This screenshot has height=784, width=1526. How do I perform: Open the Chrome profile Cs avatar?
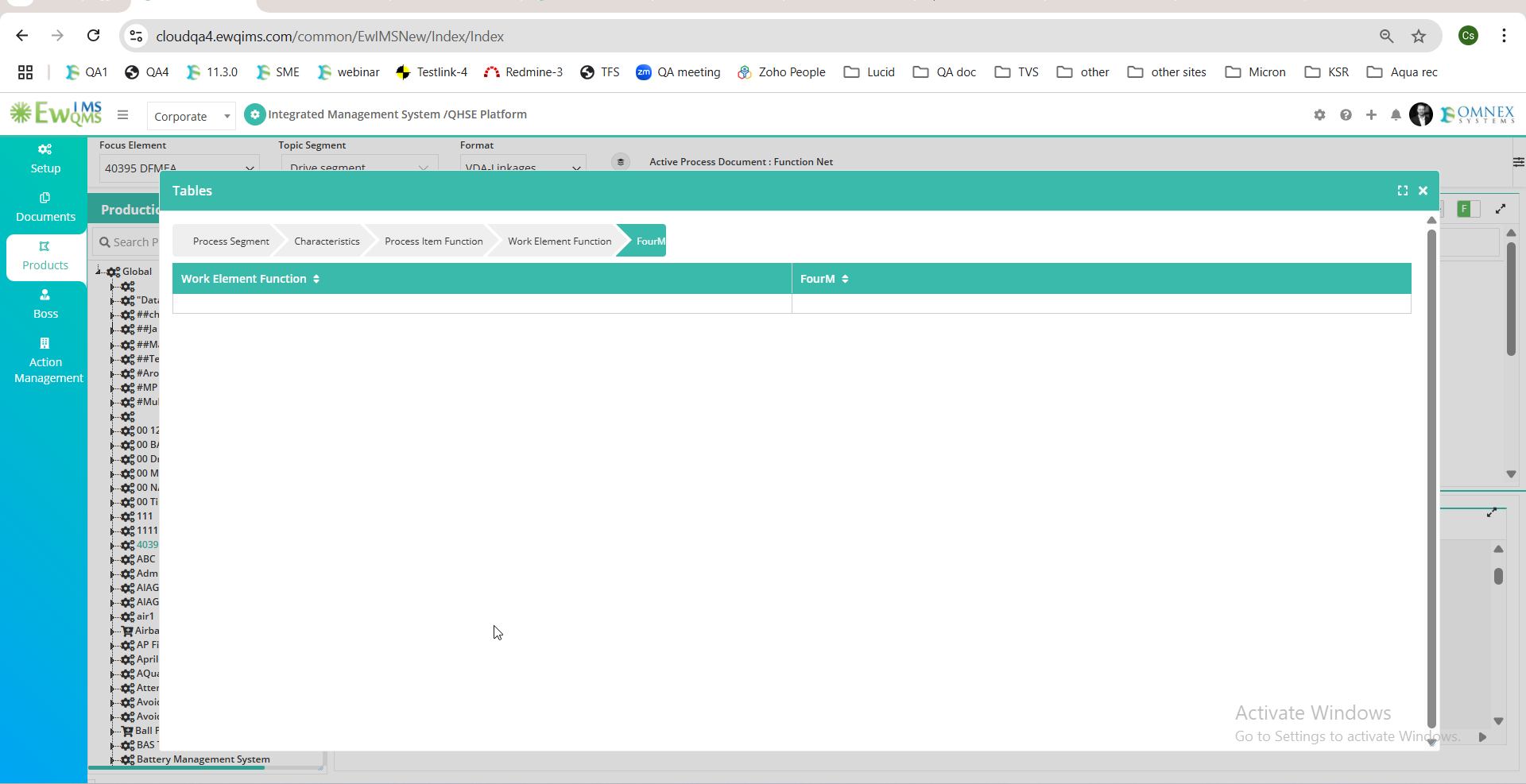pos(1469,36)
